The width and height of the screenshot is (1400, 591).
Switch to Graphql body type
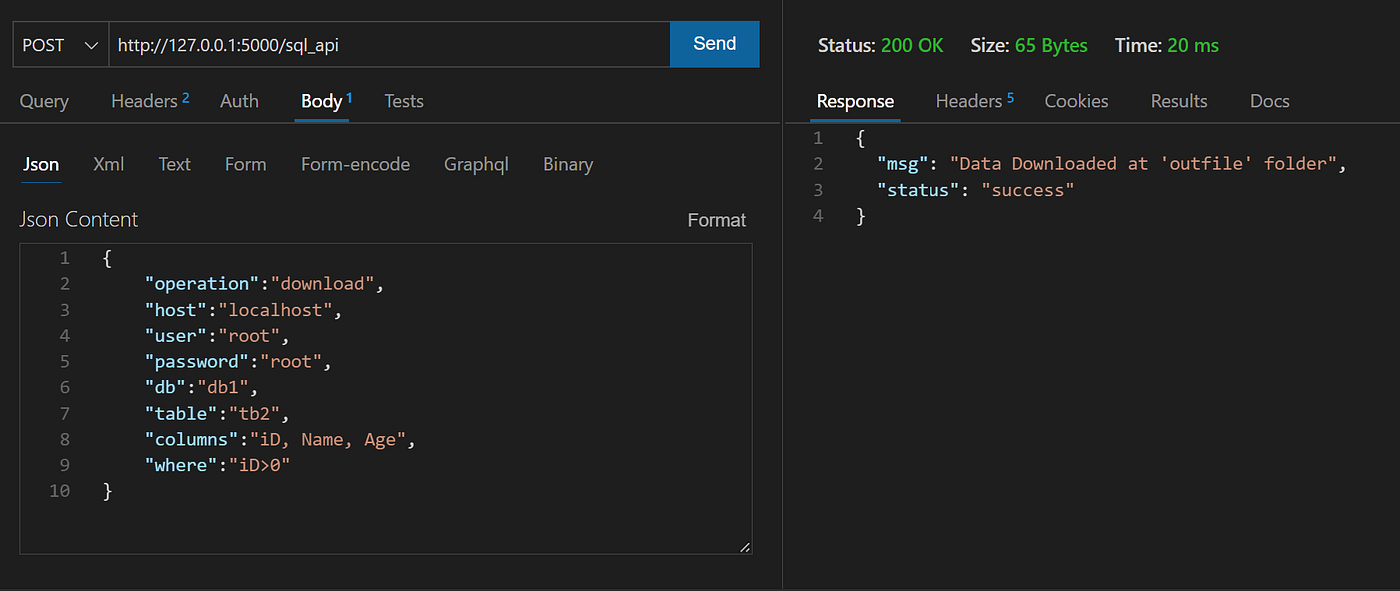[476, 164]
